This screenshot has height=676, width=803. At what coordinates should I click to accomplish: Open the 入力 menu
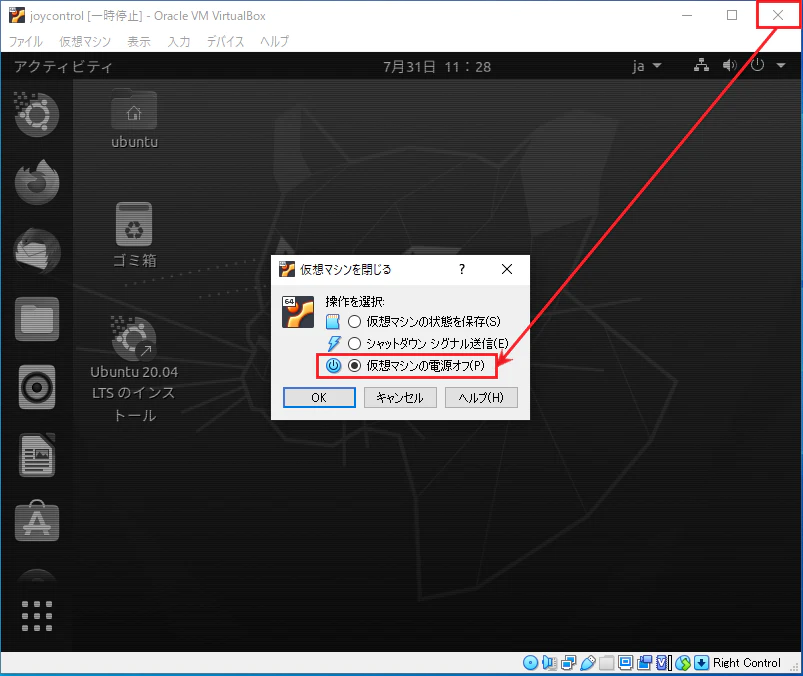179,41
